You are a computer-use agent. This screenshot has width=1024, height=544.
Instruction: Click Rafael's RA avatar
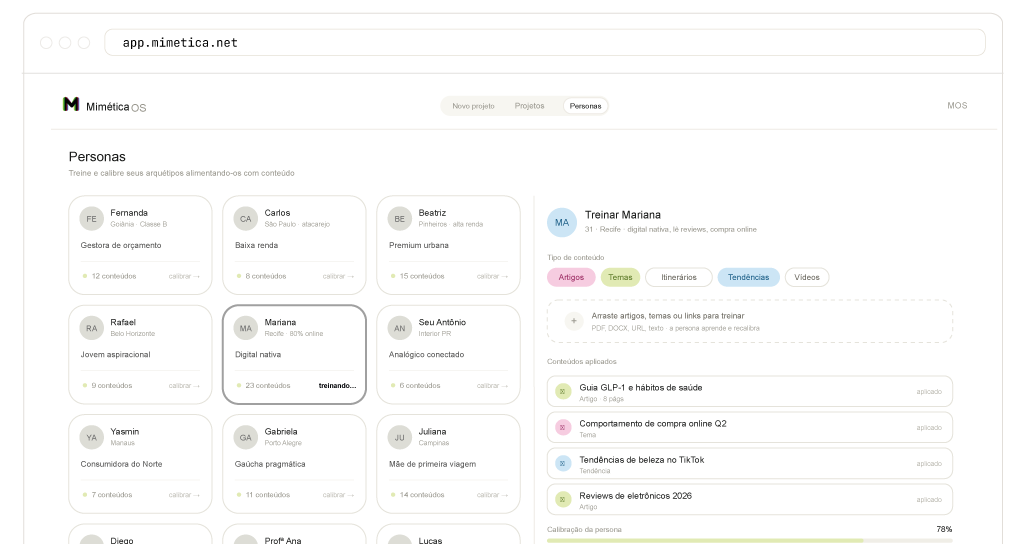click(x=91, y=328)
